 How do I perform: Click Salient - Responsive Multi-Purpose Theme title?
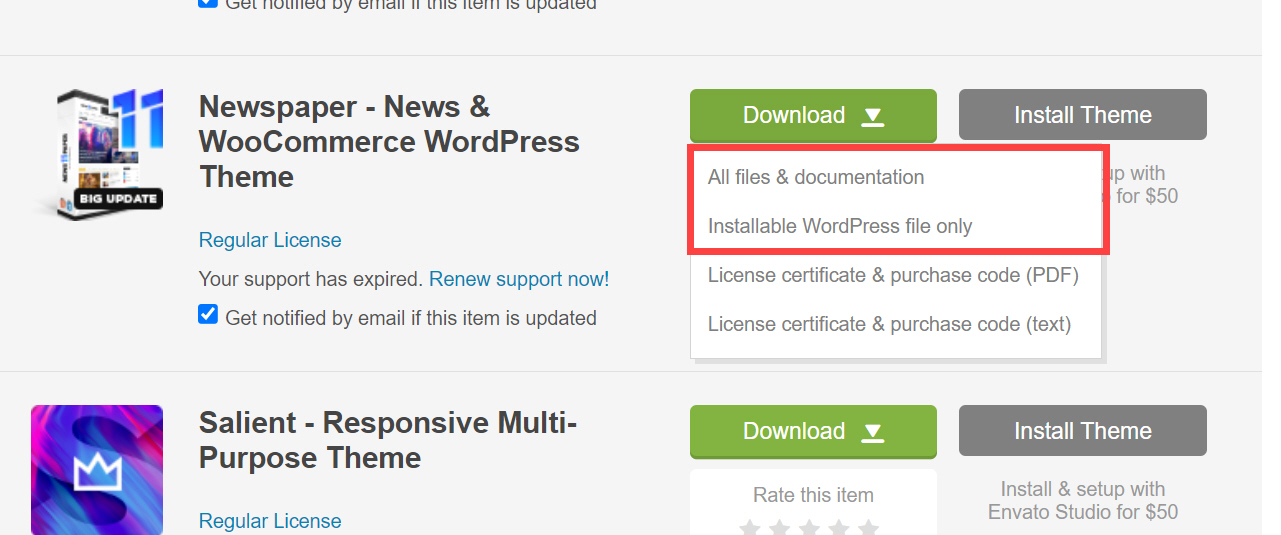(388, 440)
